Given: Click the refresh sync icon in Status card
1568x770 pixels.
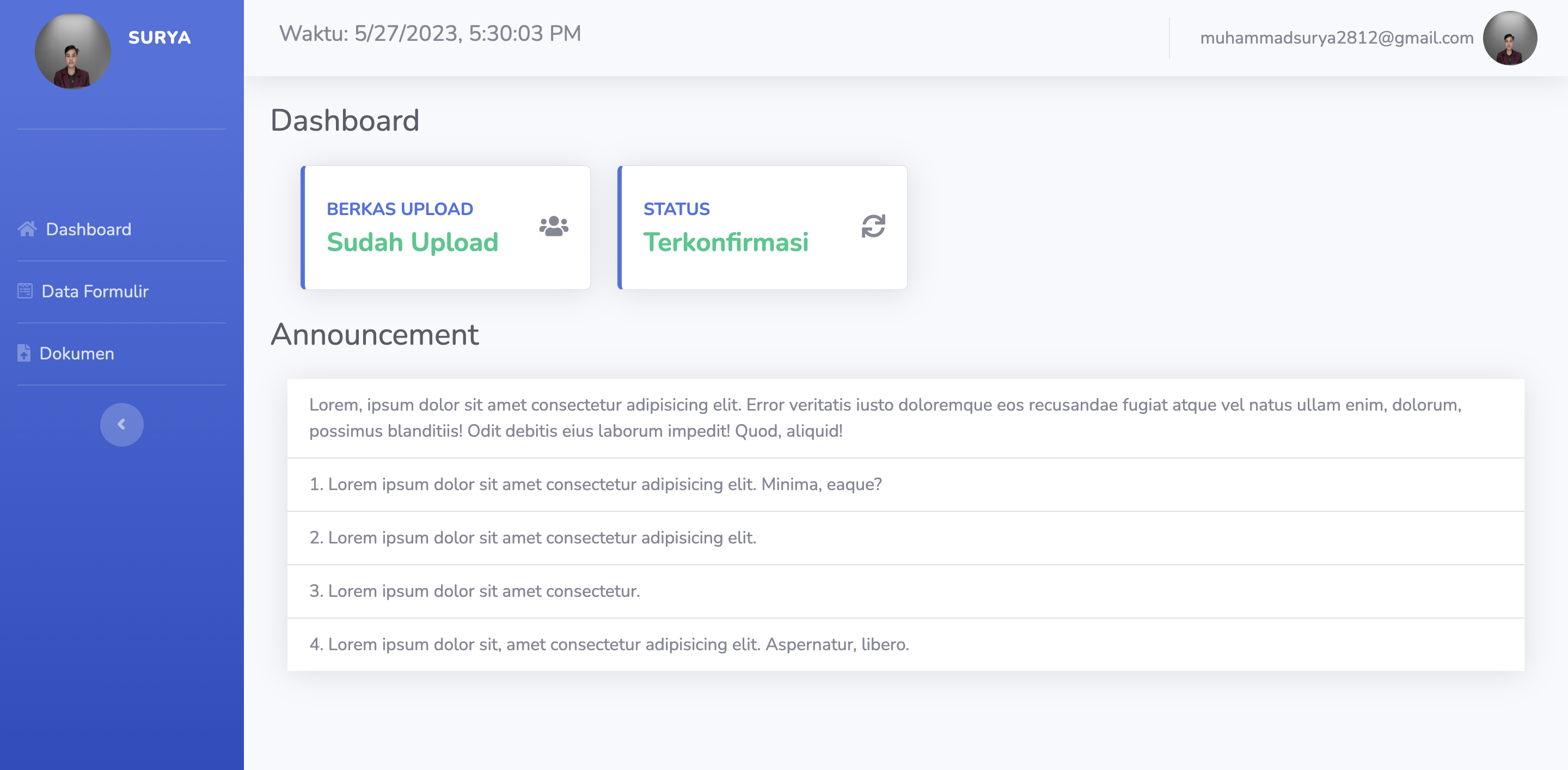Looking at the screenshot, I should coord(873,227).
